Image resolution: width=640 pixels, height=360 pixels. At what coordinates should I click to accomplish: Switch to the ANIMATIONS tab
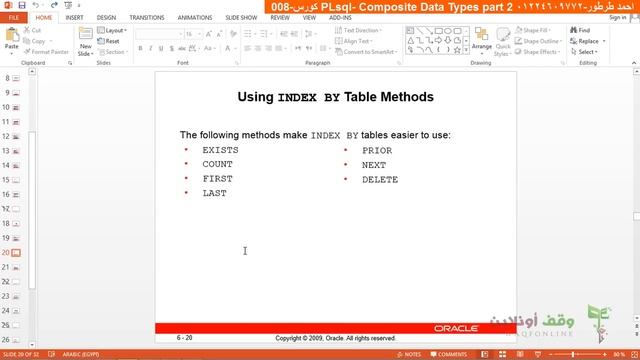coord(195,18)
